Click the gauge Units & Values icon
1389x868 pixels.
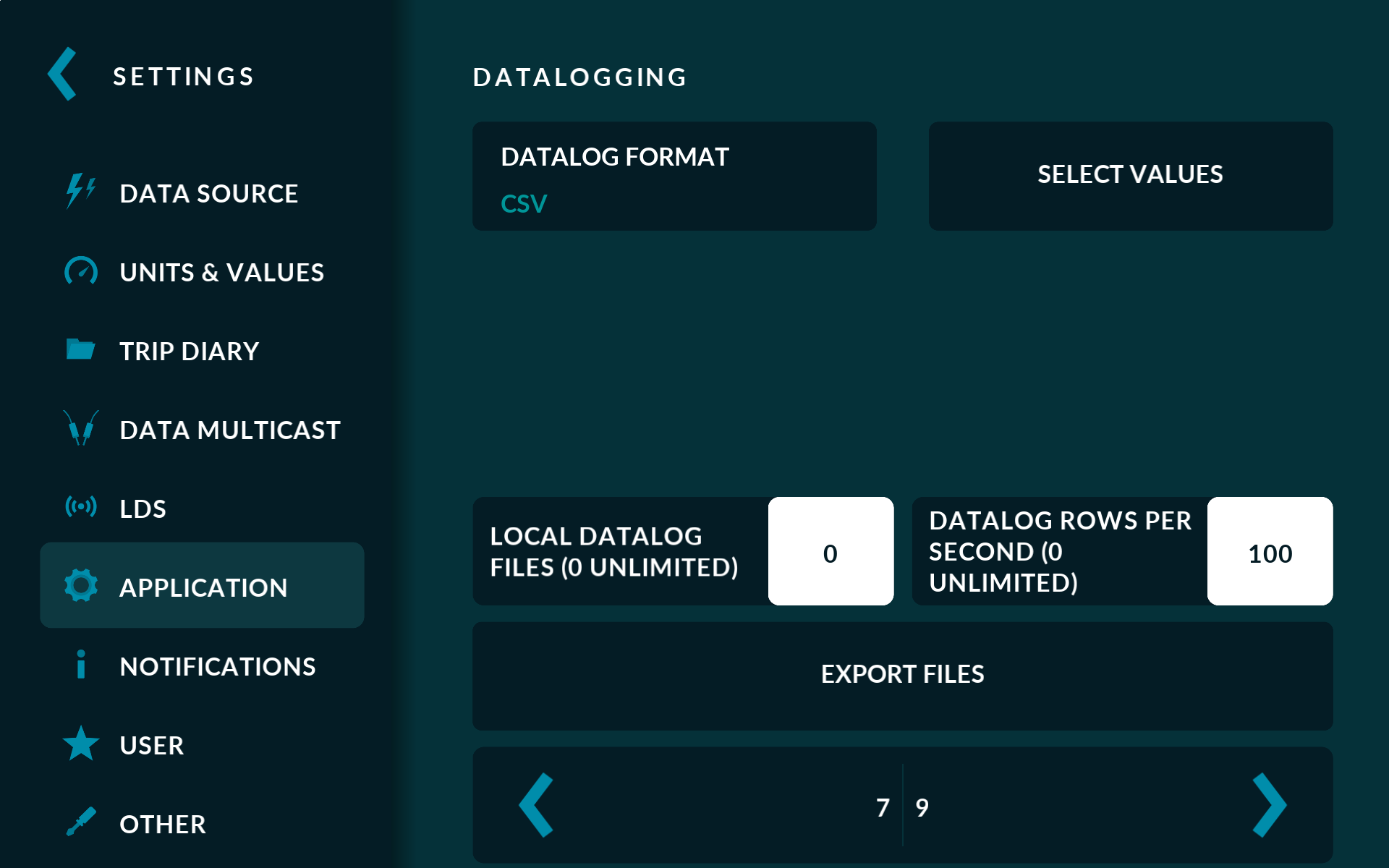pyautogui.click(x=80, y=272)
